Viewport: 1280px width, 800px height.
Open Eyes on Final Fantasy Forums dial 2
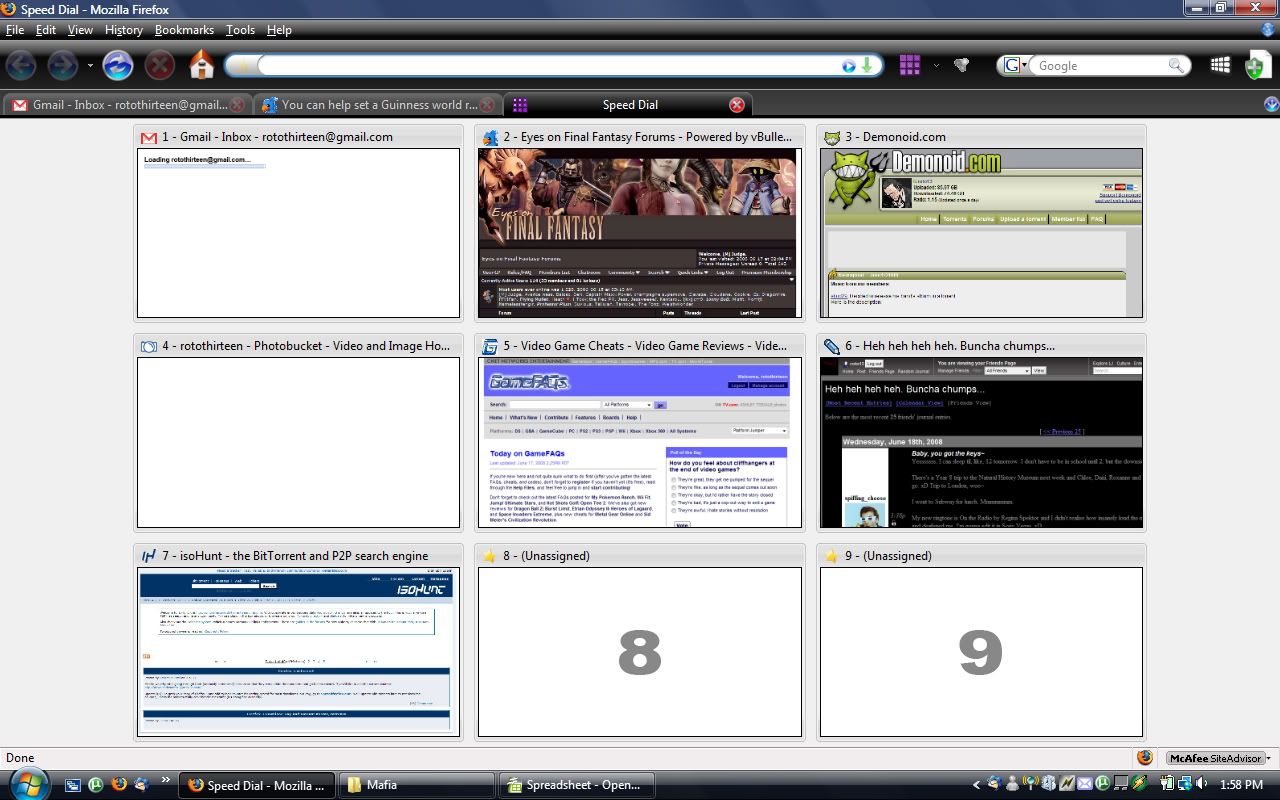639,233
